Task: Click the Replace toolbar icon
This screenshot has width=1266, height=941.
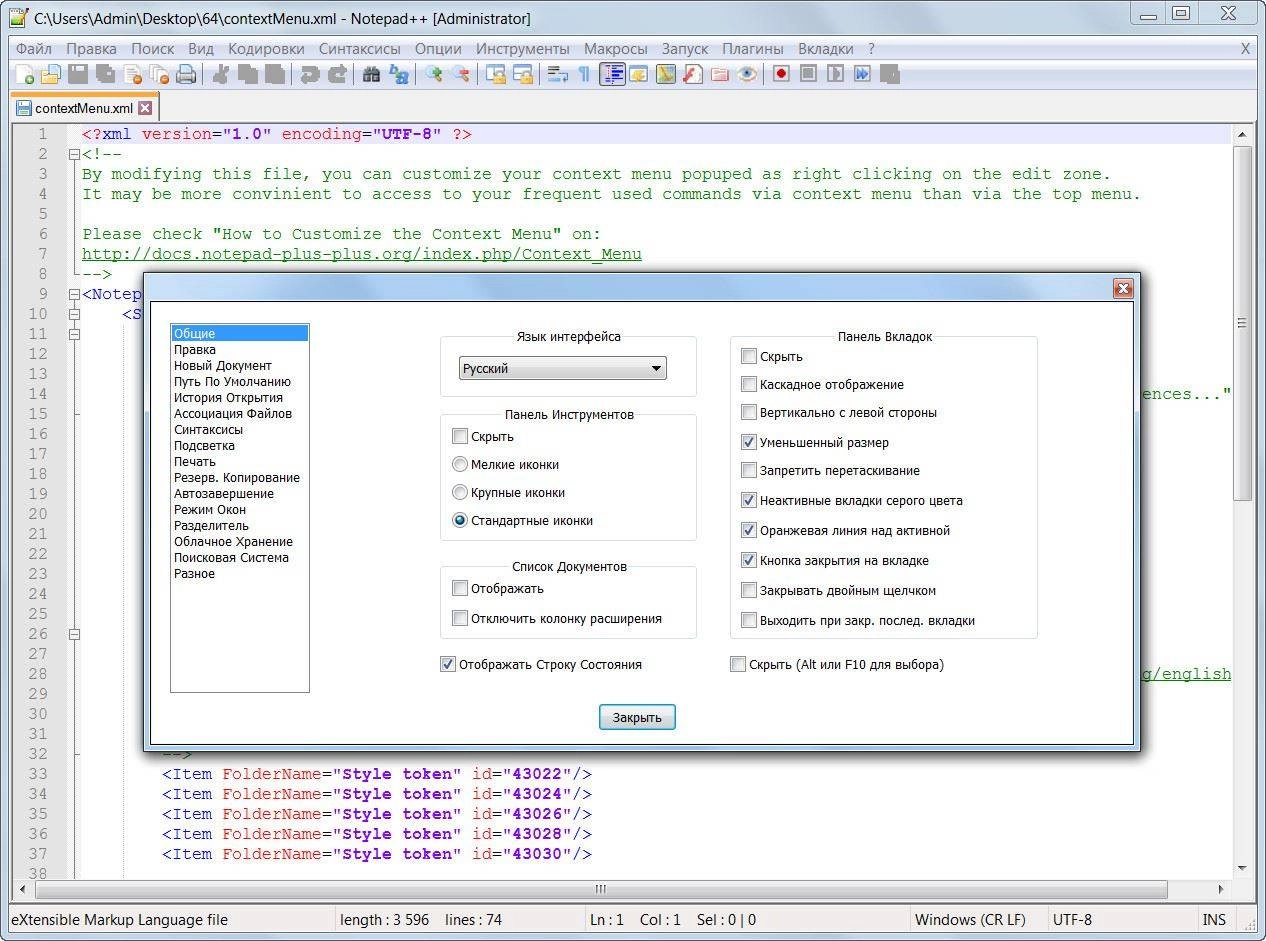Action: point(399,74)
